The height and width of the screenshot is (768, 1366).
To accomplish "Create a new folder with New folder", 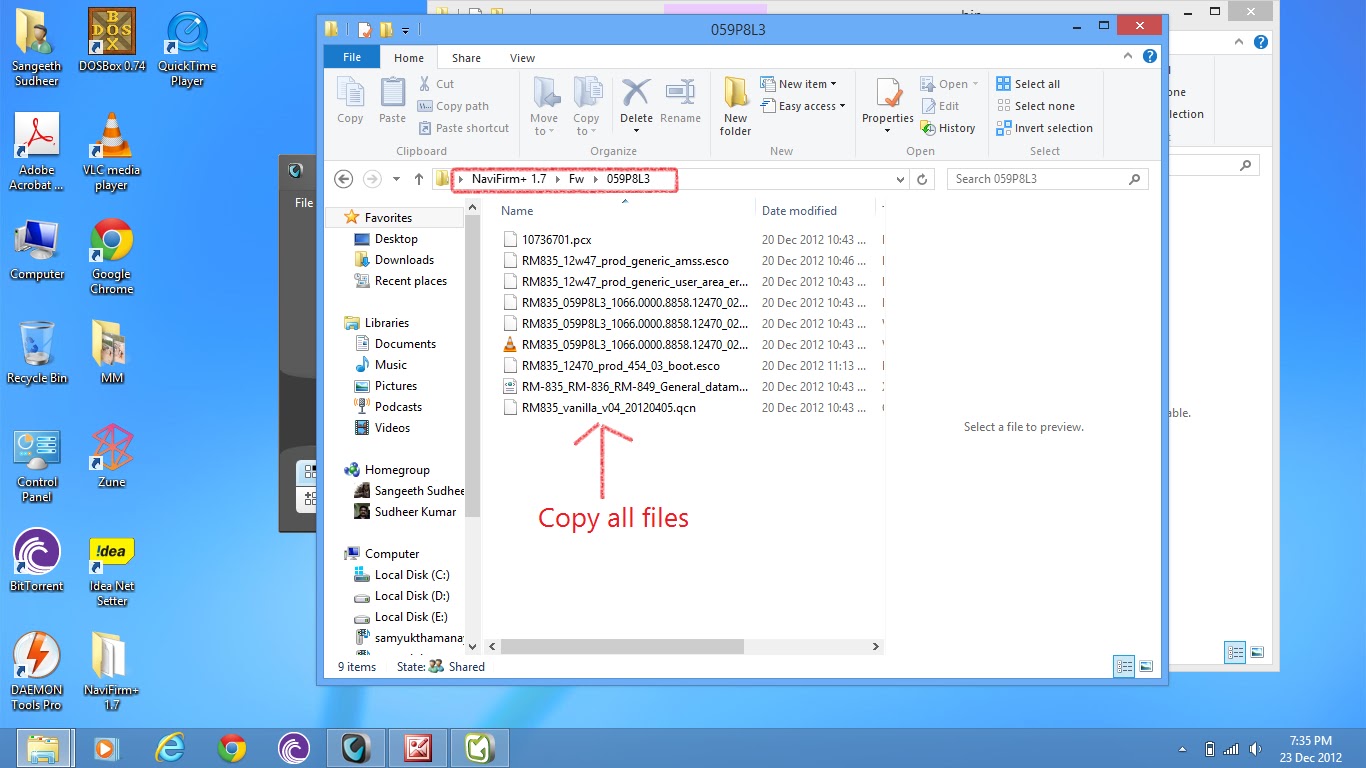I will (x=735, y=106).
